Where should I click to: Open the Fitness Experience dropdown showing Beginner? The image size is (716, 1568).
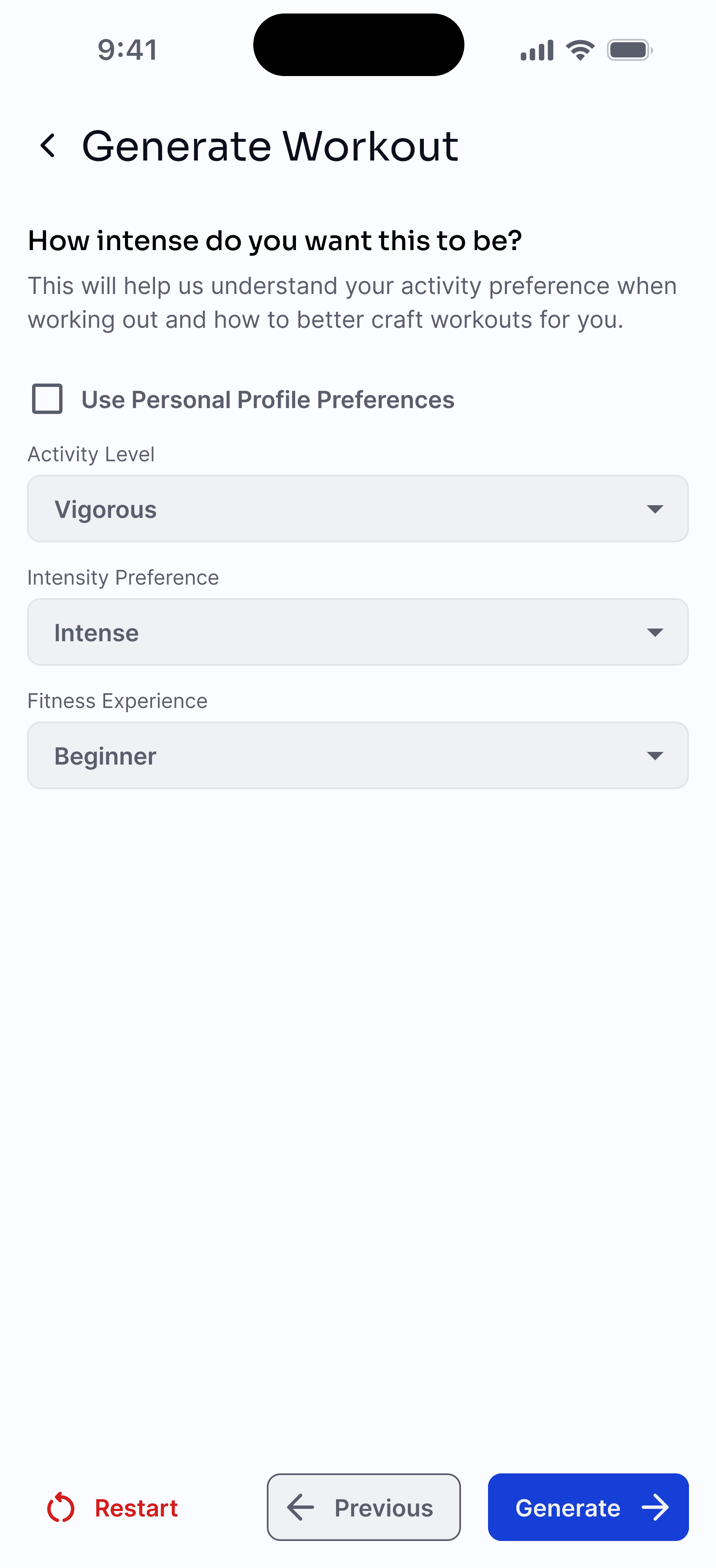358,755
